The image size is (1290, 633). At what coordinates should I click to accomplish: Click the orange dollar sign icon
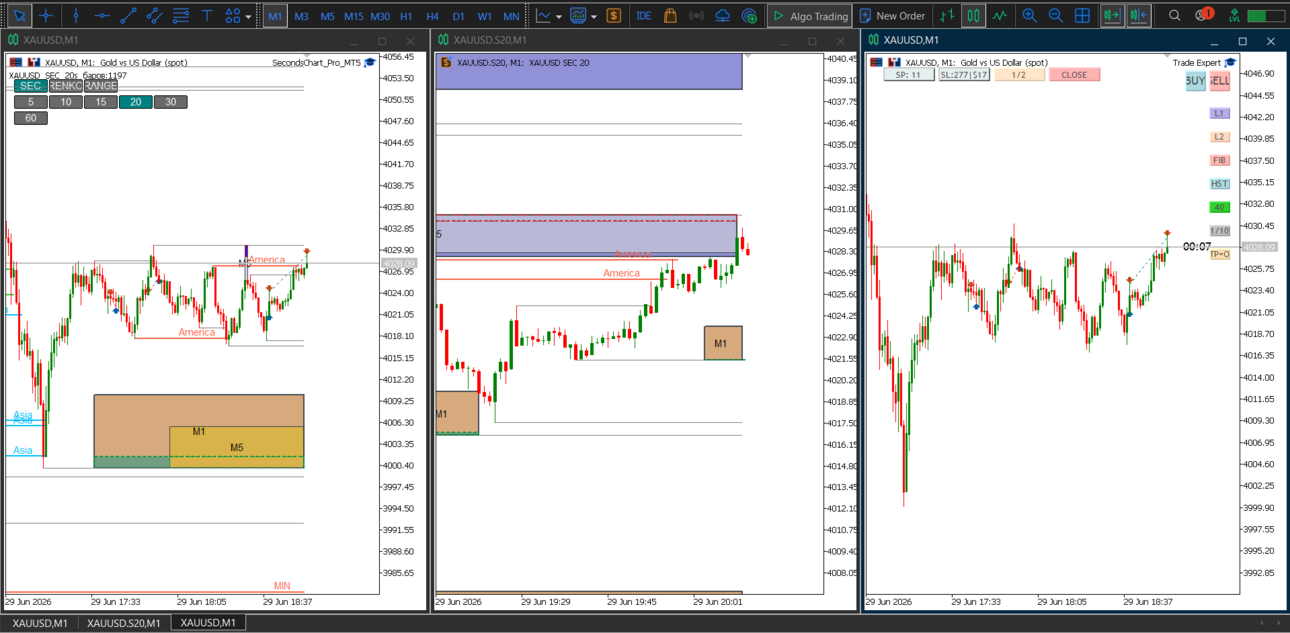tap(613, 16)
